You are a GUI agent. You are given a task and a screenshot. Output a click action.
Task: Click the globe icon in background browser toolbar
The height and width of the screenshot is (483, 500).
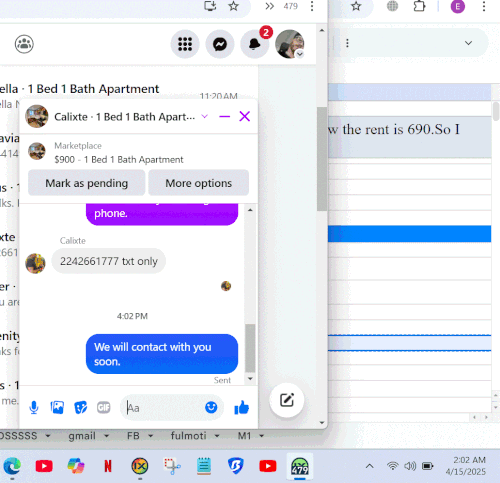tap(392, 6)
